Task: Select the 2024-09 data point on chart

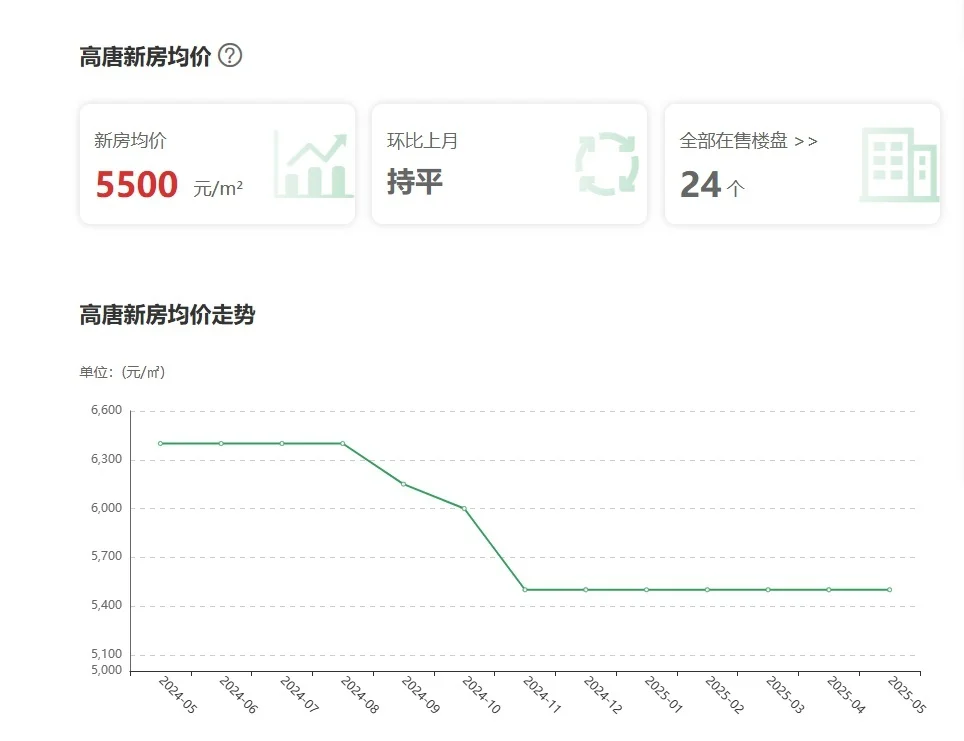Action: click(x=403, y=484)
